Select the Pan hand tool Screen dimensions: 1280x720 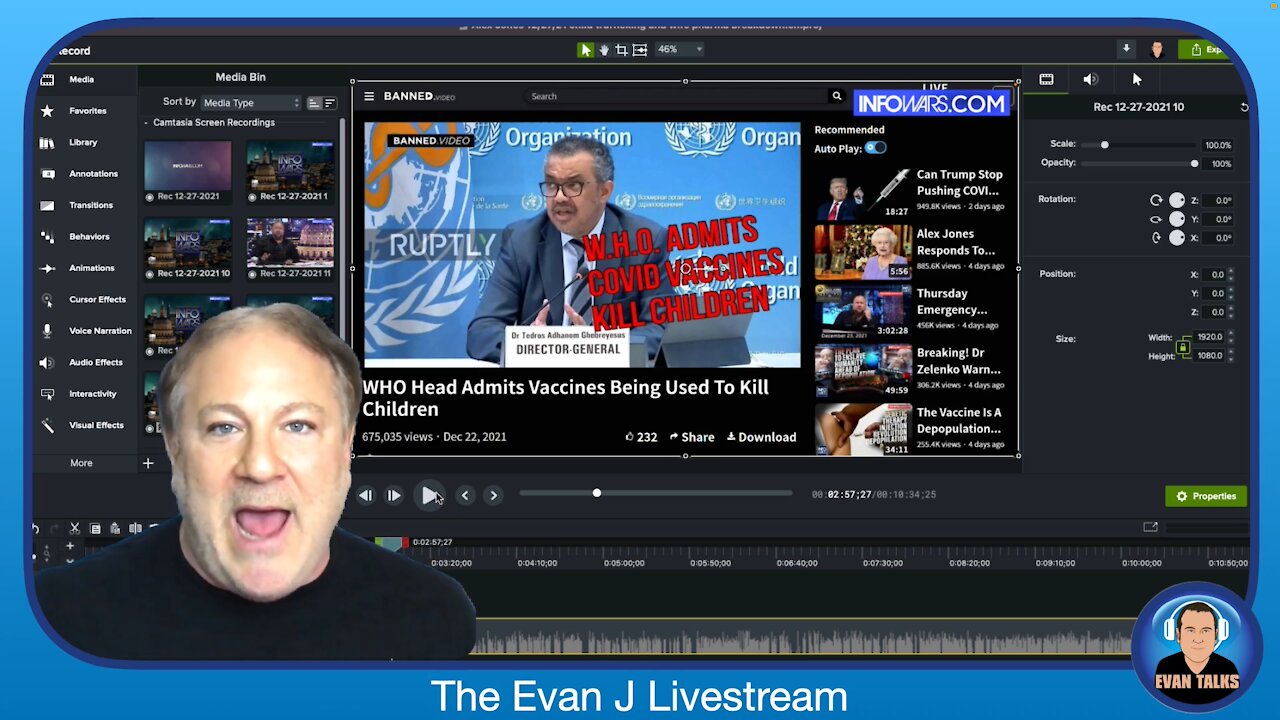click(x=604, y=50)
